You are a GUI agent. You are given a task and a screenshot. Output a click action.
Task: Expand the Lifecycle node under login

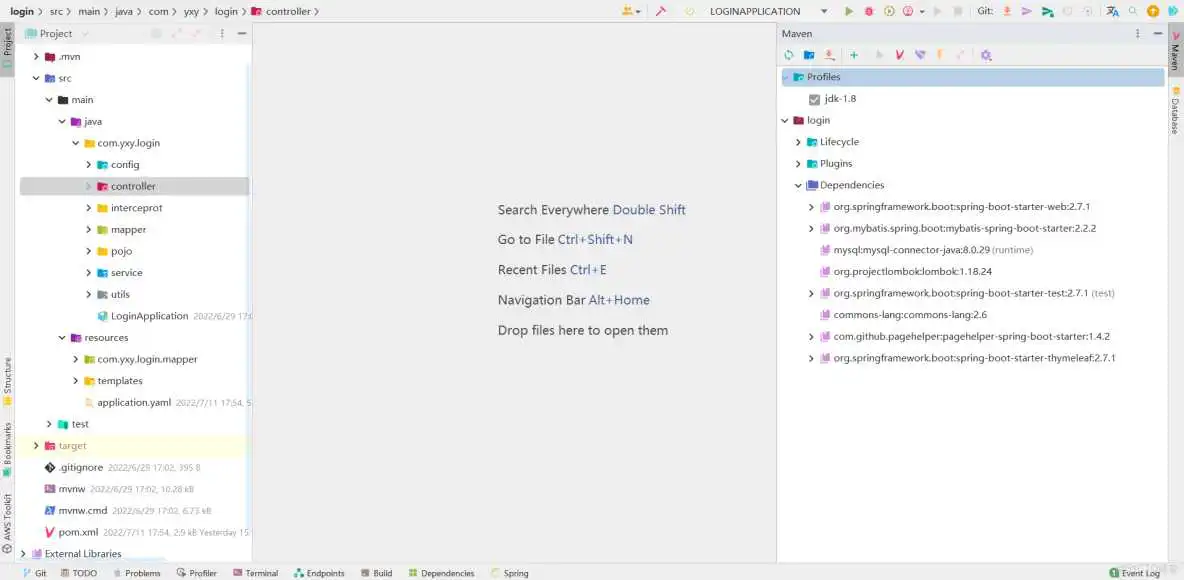797,141
